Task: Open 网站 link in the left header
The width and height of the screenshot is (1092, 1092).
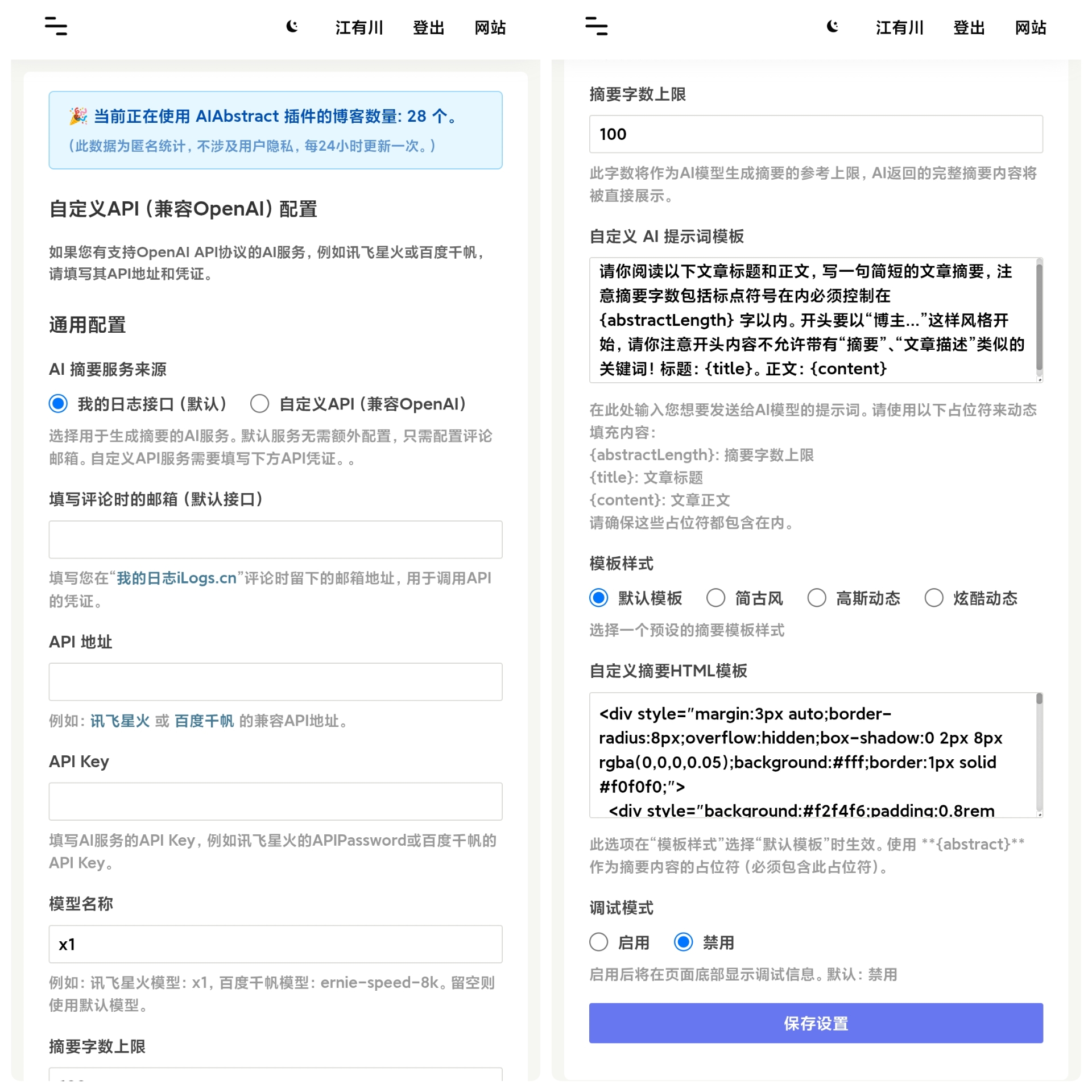Action: [x=490, y=27]
